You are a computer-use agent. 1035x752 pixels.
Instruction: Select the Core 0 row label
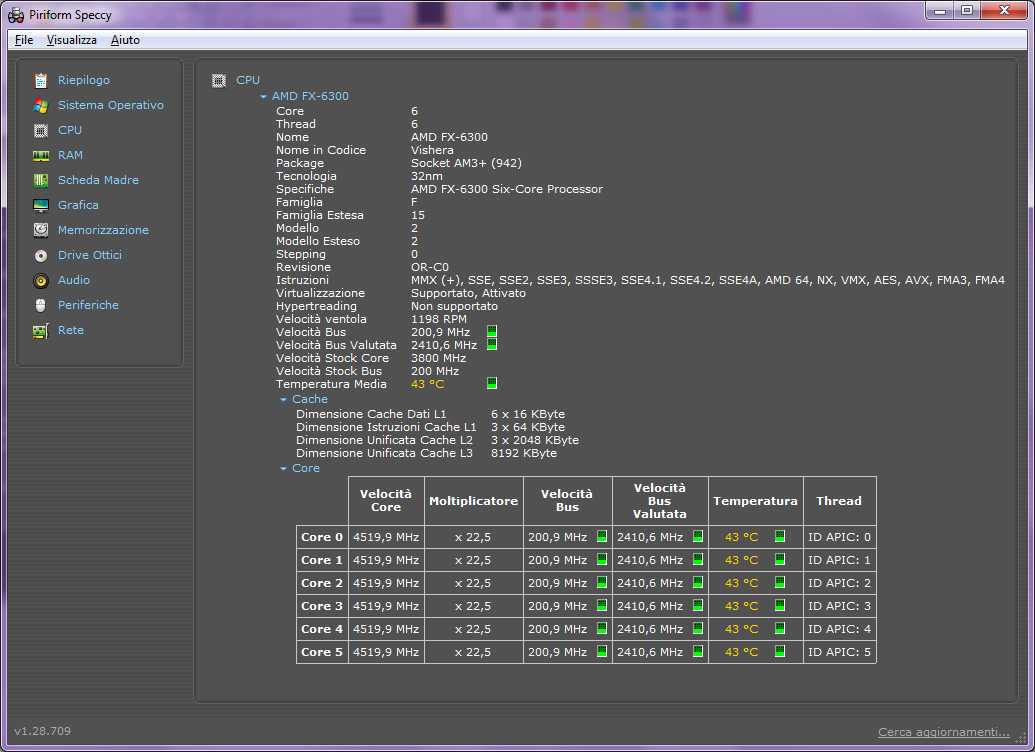[322, 537]
